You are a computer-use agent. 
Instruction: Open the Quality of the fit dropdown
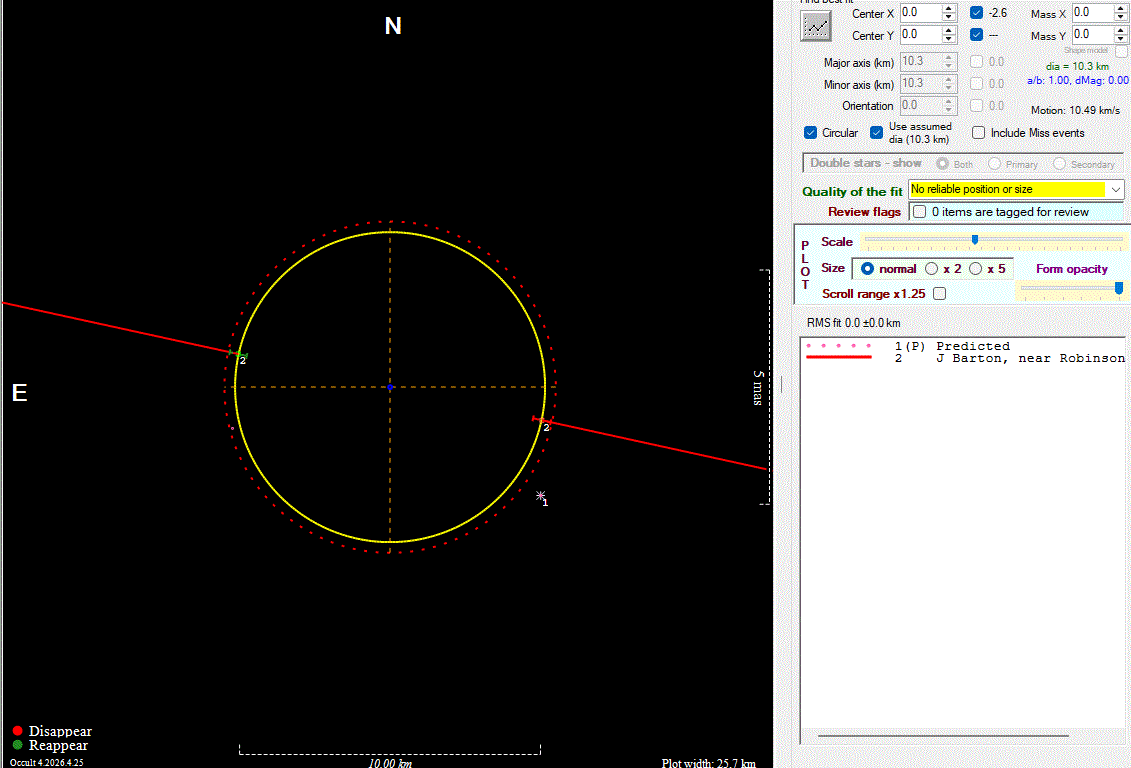pyautogui.click(x=1016, y=190)
